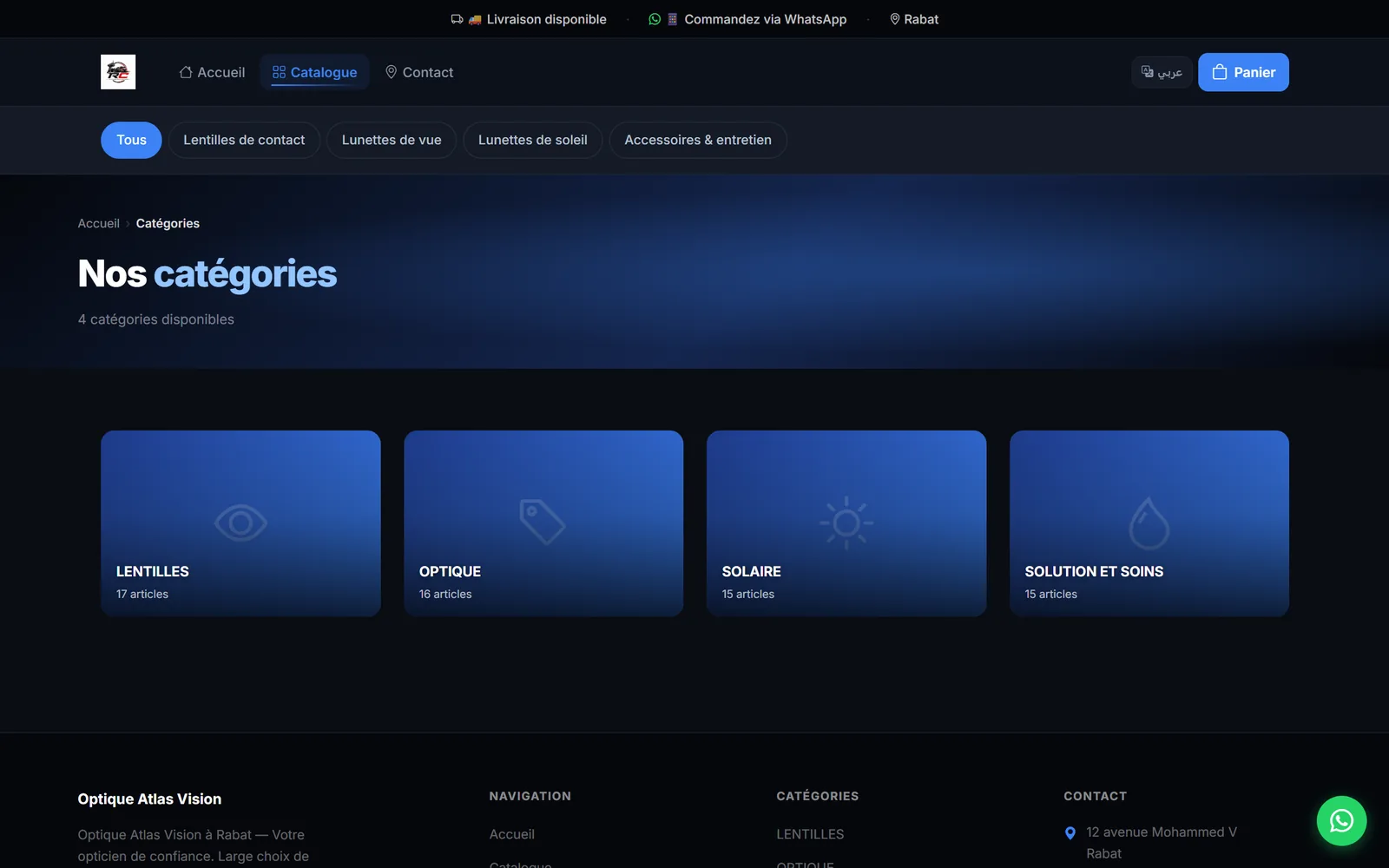The height and width of the screenshot is (868, 1389).
Task: Click the 17 articles count
Action: pyautogui.click(x=142, y=594)
